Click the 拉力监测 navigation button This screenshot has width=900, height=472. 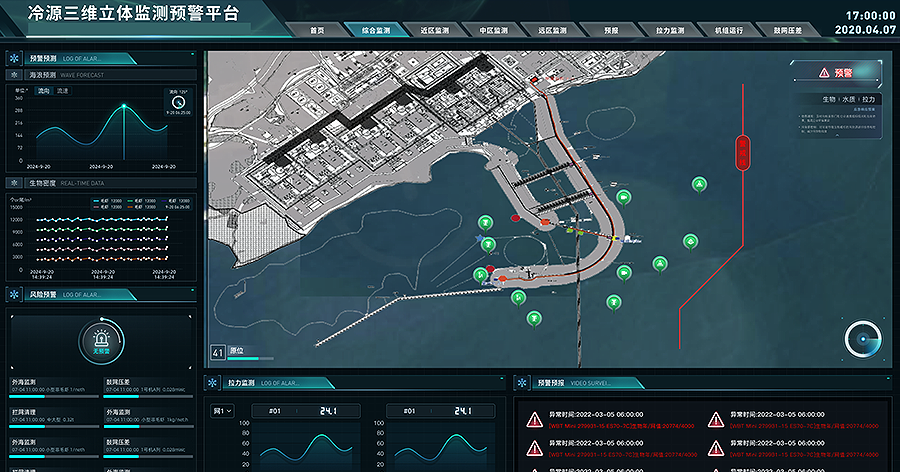[x=670, y=30]
